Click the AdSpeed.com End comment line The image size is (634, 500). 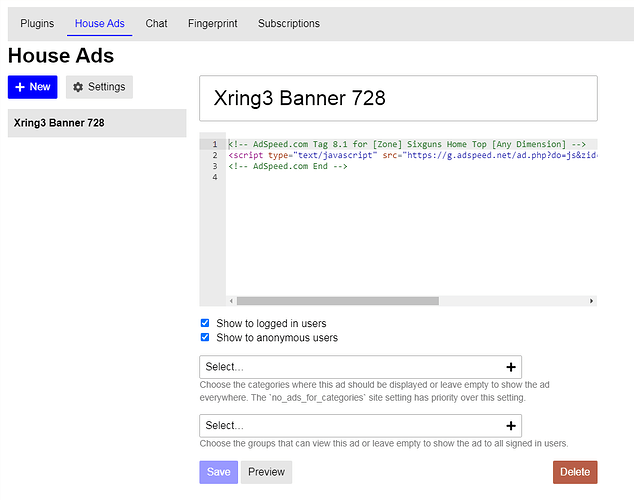tap(288, 166)
